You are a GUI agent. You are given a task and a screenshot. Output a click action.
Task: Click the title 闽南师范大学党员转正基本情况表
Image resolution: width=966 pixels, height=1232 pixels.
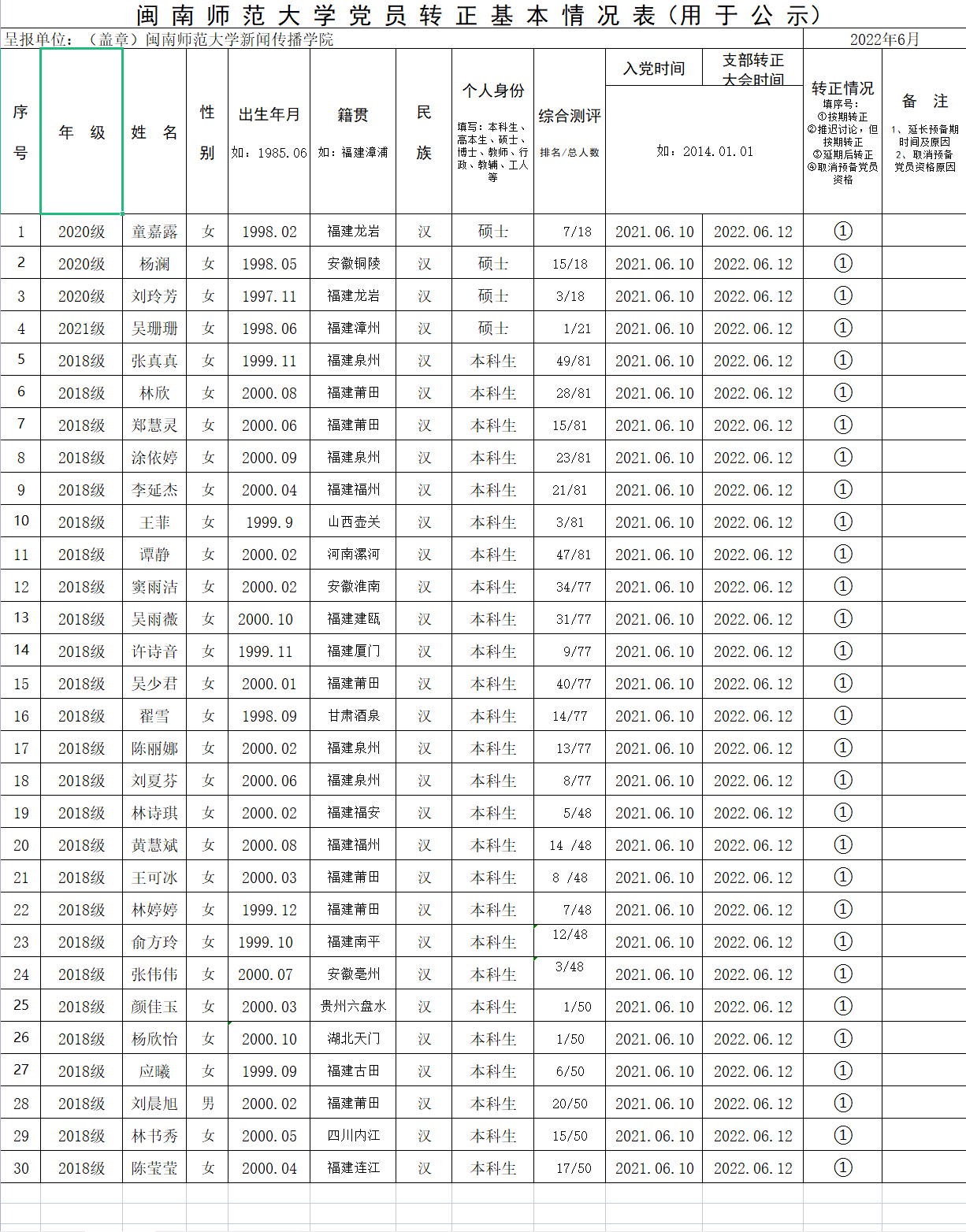[x=481, y=15]
